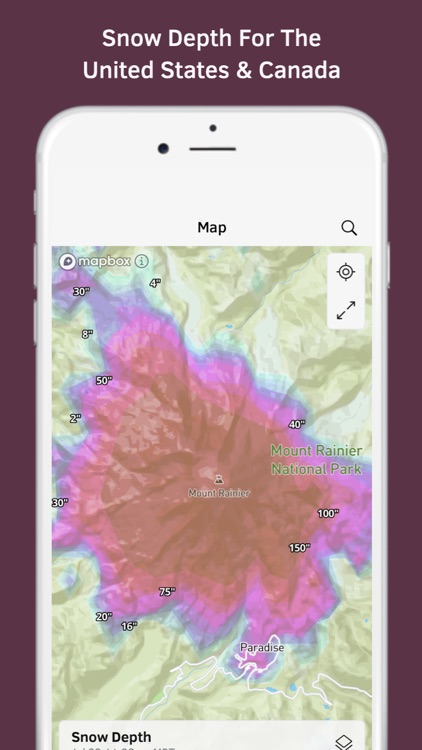Select the Mount Rainier National Park label
422x750 pixels.
click(x=316, y=460)
